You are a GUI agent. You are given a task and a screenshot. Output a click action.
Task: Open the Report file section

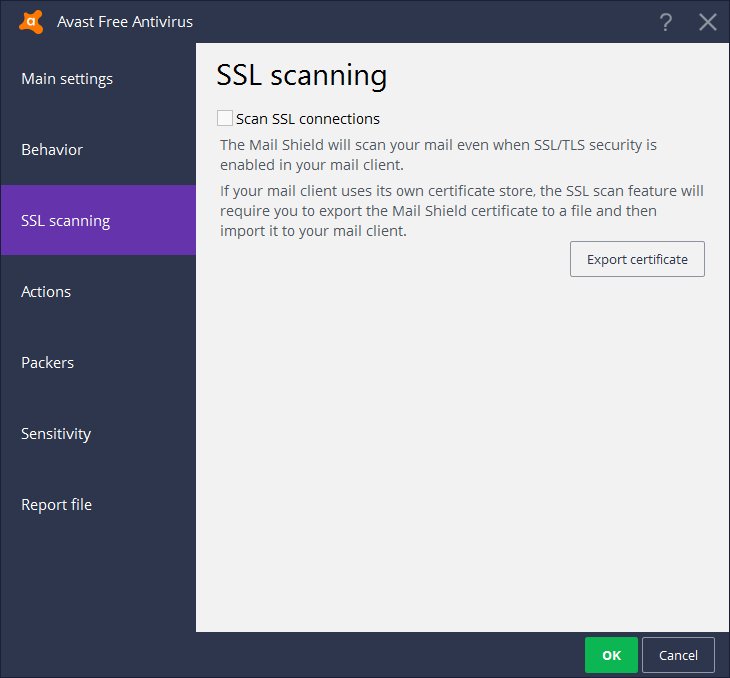click(98, 504)
